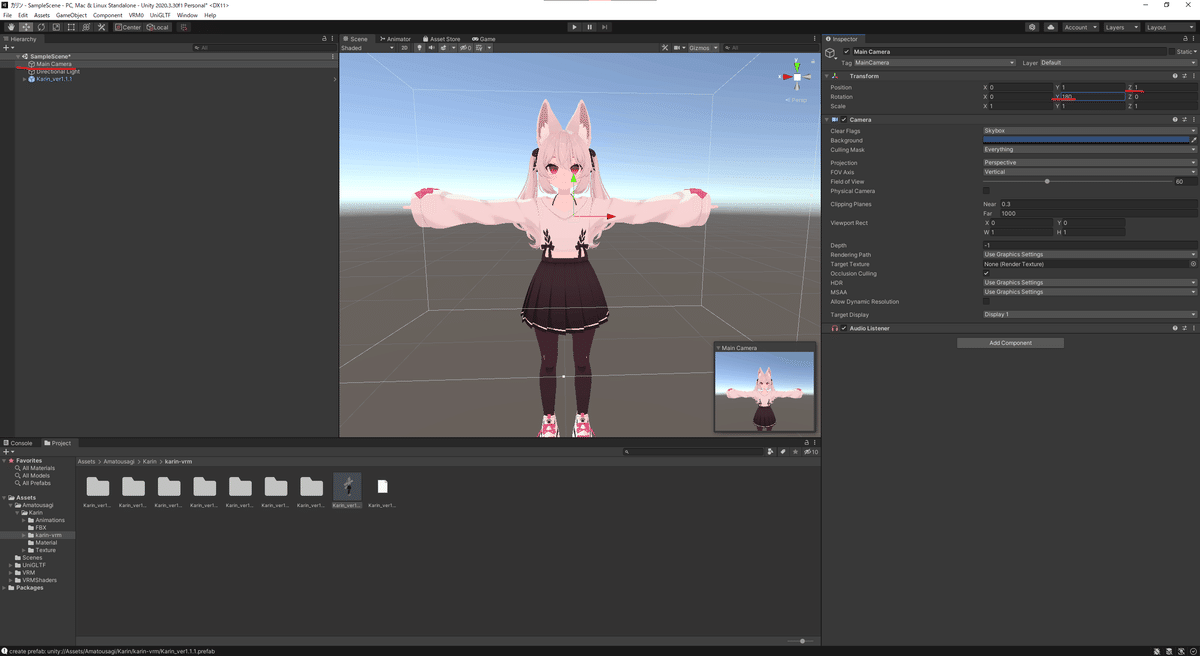Screen dimensions: 1200x656
Task: Collapse SampleScene in Hierarchy
Action: click(18, 56)
